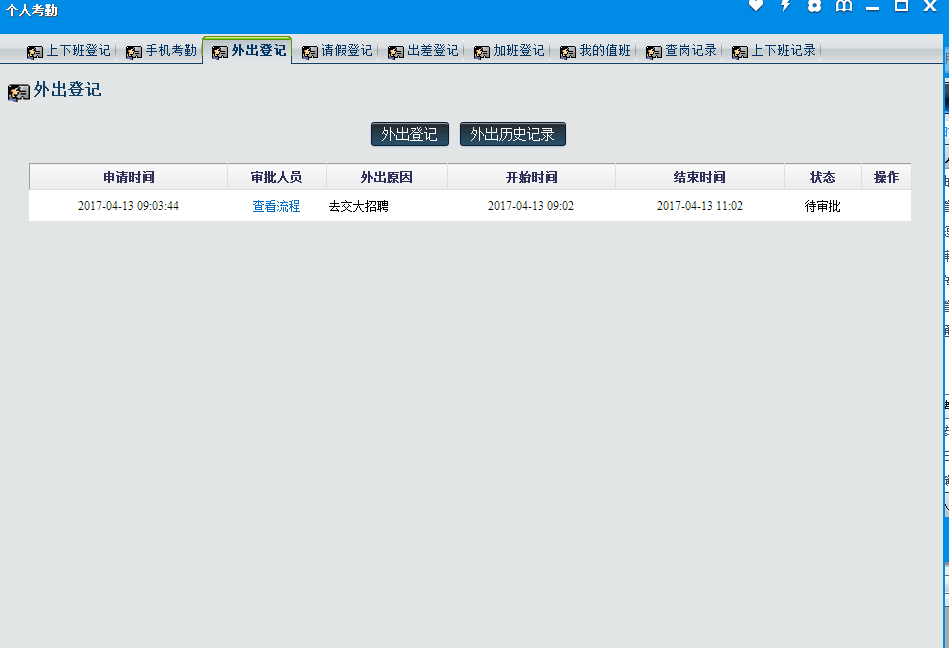Maximize the 个人考勤 window

(901, 7)
